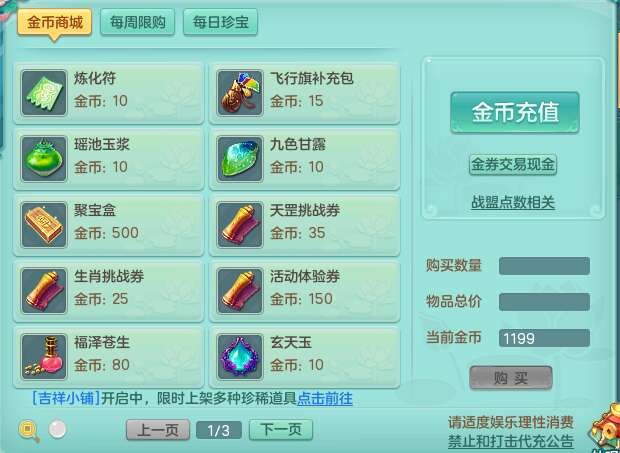Click the 飞行旗补充包 bag icon
The image size is (620, 453).
240,93
